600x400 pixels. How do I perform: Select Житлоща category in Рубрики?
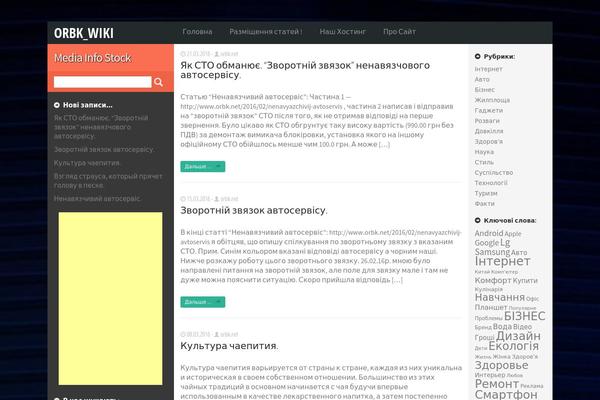click(492, 100)
